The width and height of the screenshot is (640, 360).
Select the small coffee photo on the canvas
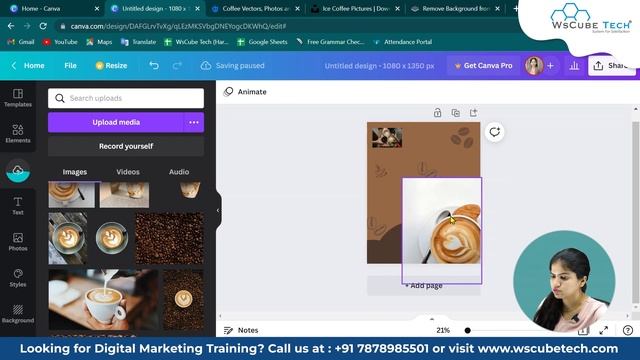coord(387,138)
